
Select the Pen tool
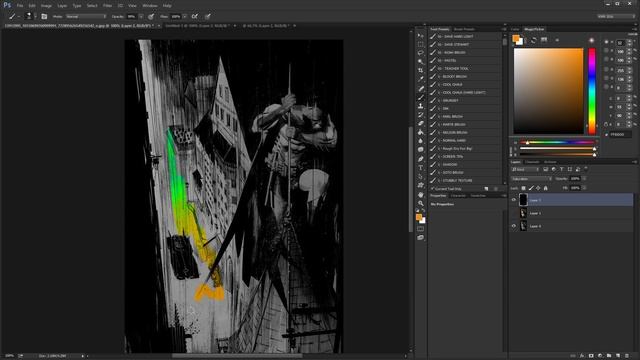(x=420, y=159)
